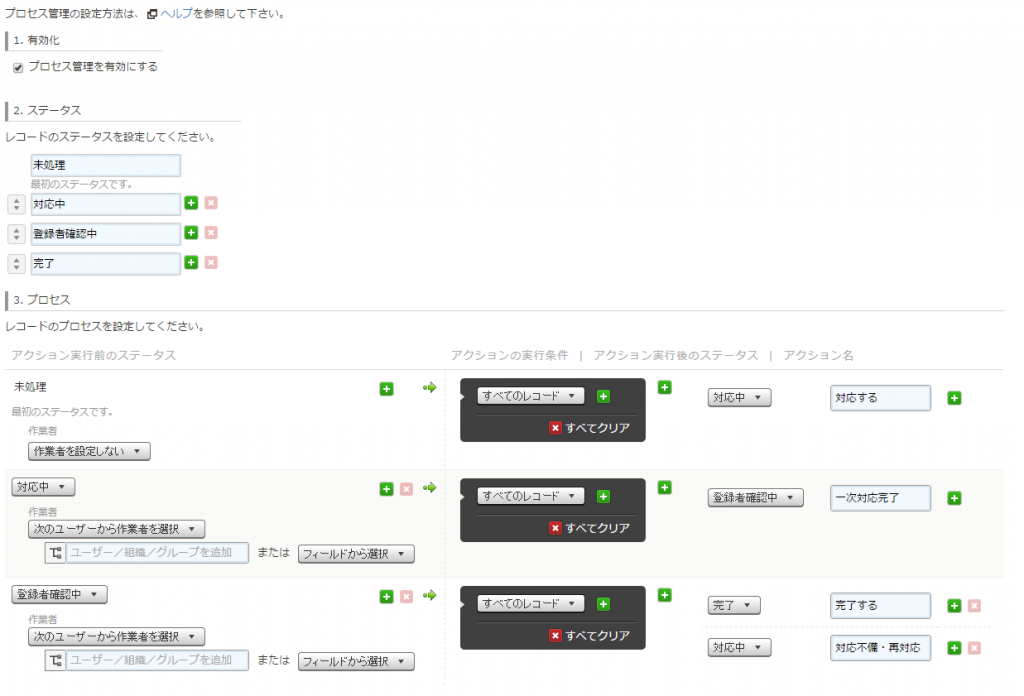Screen dimensions: 1024x696
Task: Add process row after 対応中 with green plus
Action: click(387, 489)
